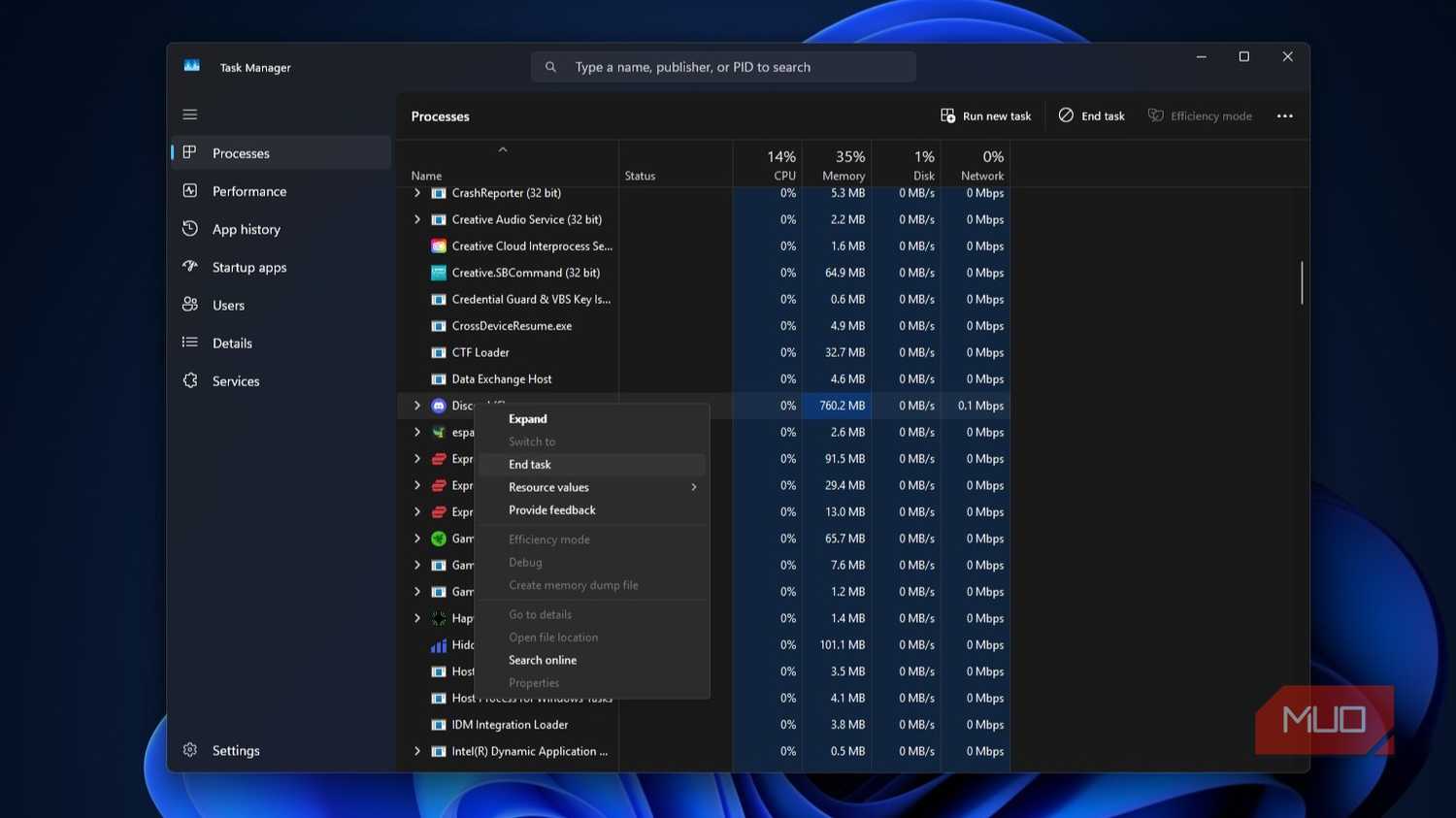Select the CrossDeviceResume.exe row
The height and width of the screenshot is (818, 1456).
704,326
